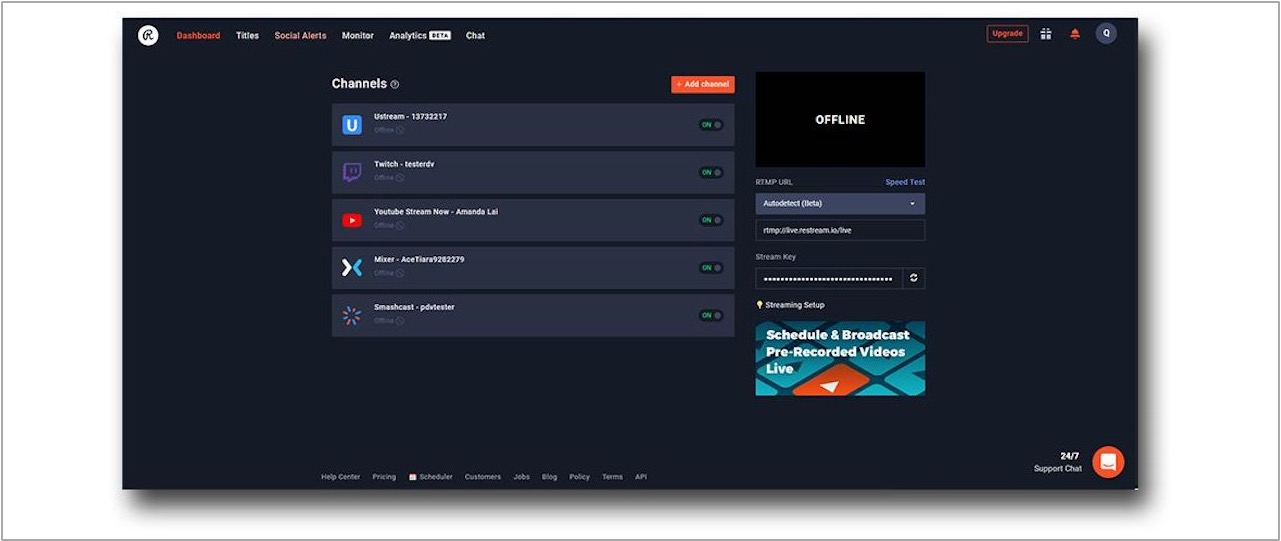Go to the Social Alerts tab
The width and height of the screenshot is (1281, 541).
tap(300, 36)
